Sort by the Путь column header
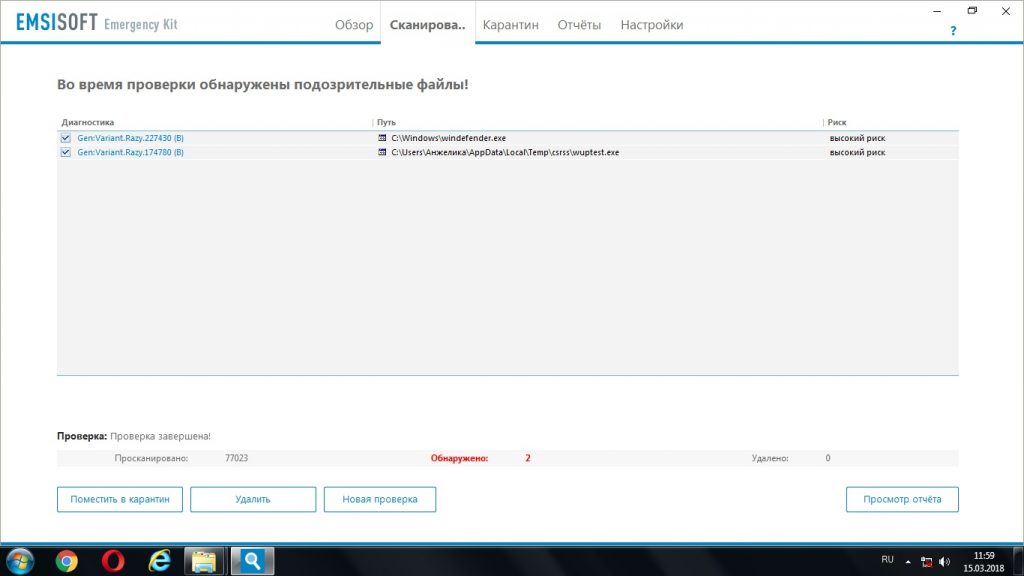 point(386,122)
